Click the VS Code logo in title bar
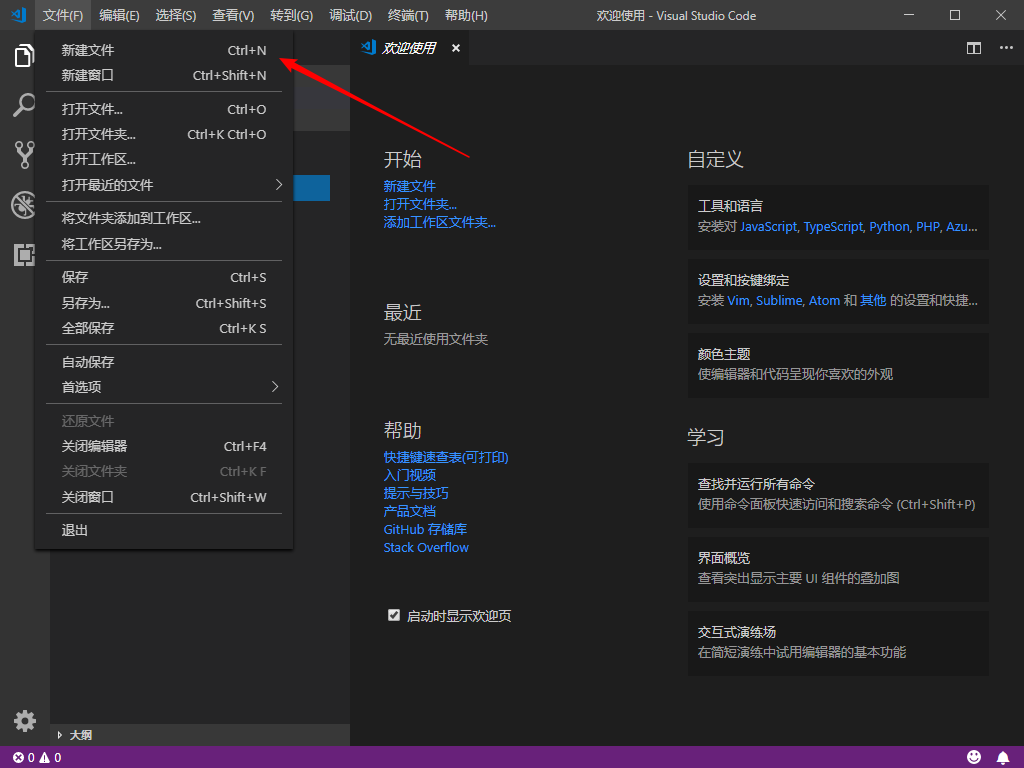Screen dimensions: 1024x768 point(18,15)
